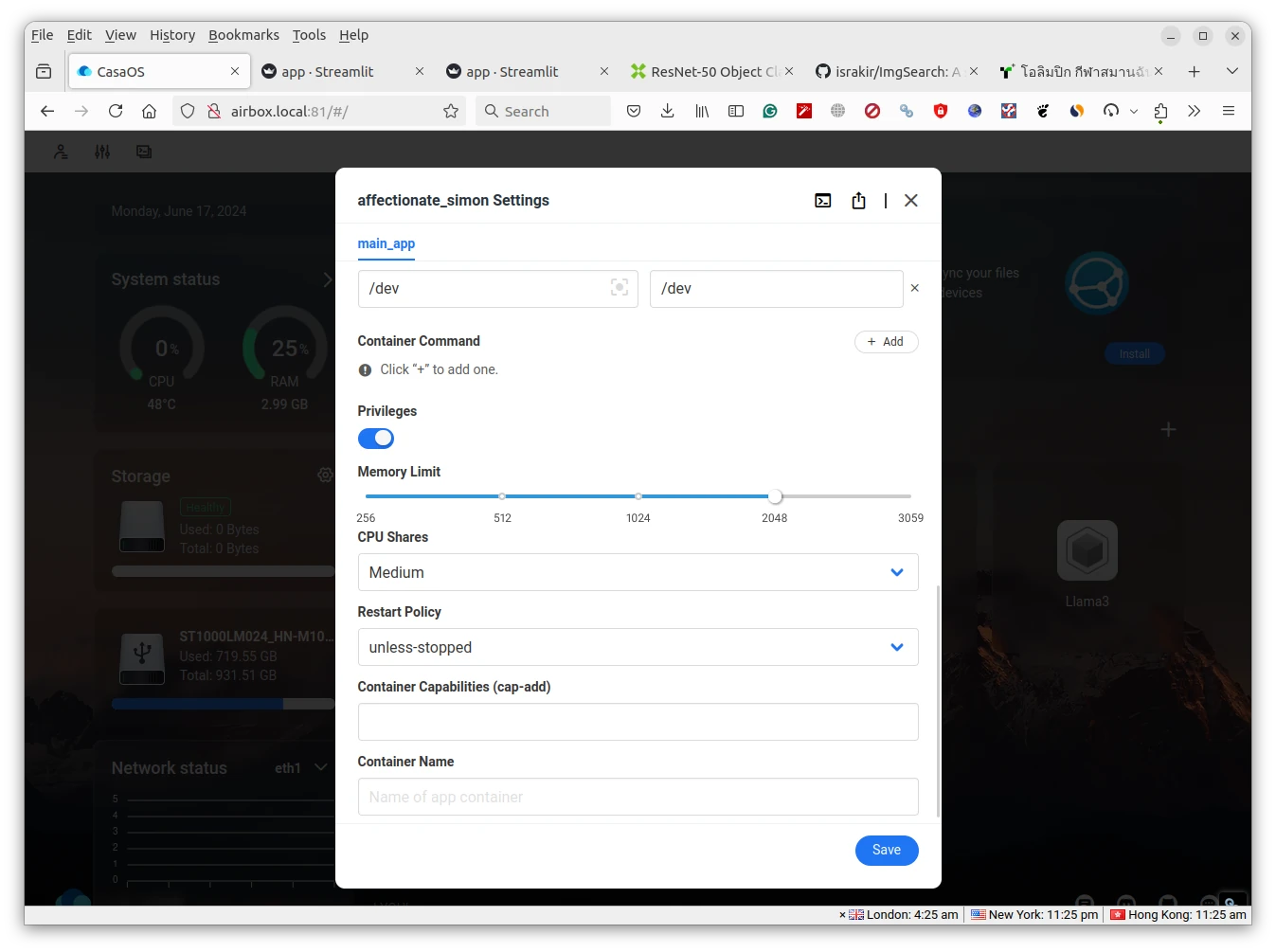The width and height of the screenshot is (1276, 952).
Task: Toggle the Privileges switch off
Action: tap(375, 439)
